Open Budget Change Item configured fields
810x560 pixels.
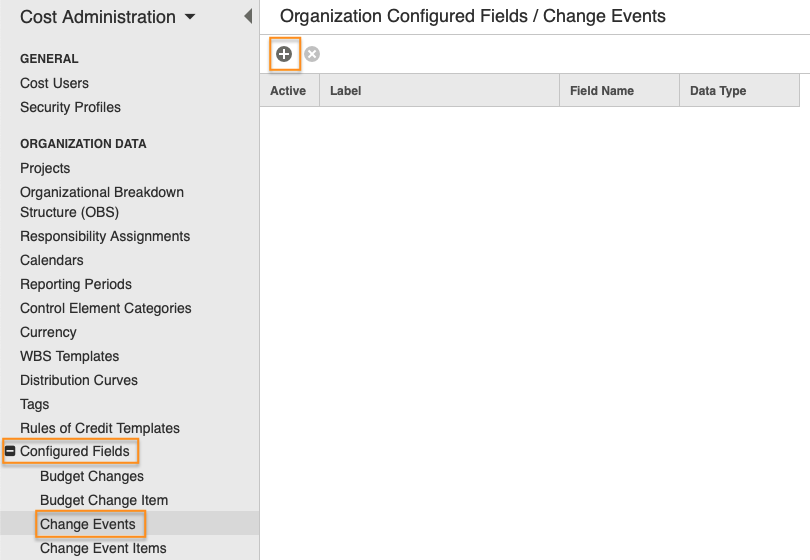[104, 500]
